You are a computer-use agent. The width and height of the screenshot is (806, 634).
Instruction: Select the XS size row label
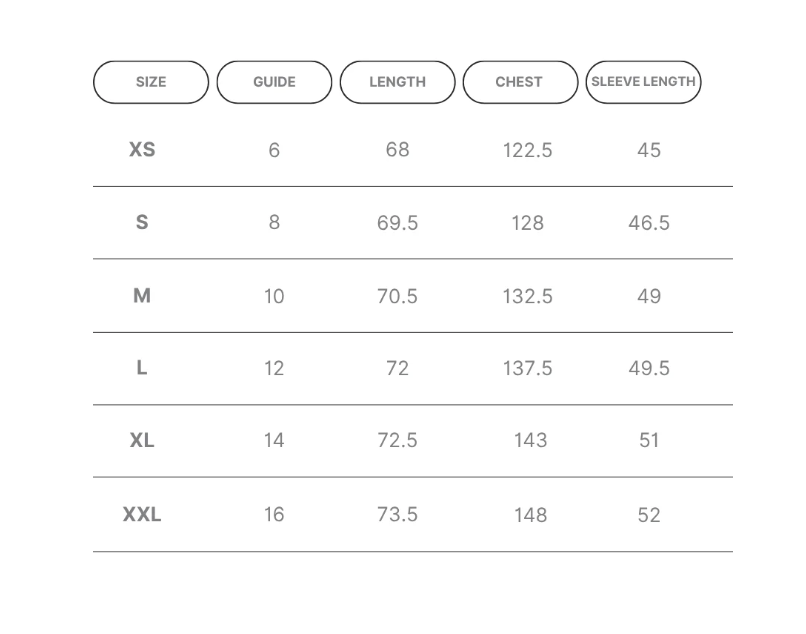point(142,150)
